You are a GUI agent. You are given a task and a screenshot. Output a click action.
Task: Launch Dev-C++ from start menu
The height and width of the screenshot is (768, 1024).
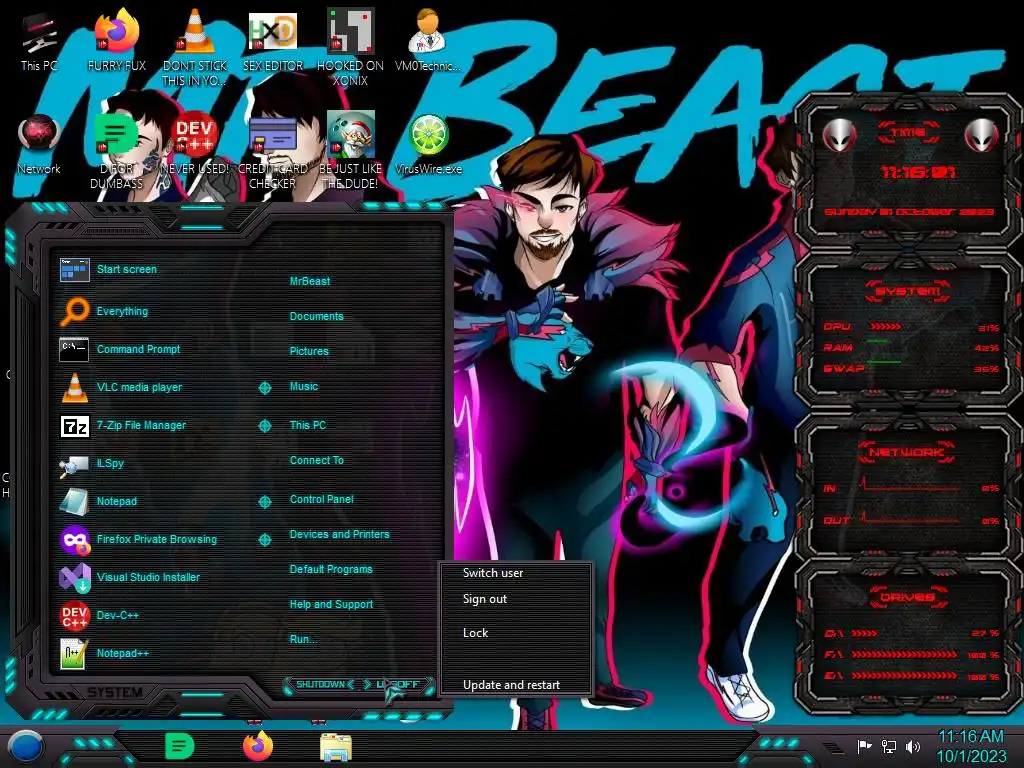[99, 615]
